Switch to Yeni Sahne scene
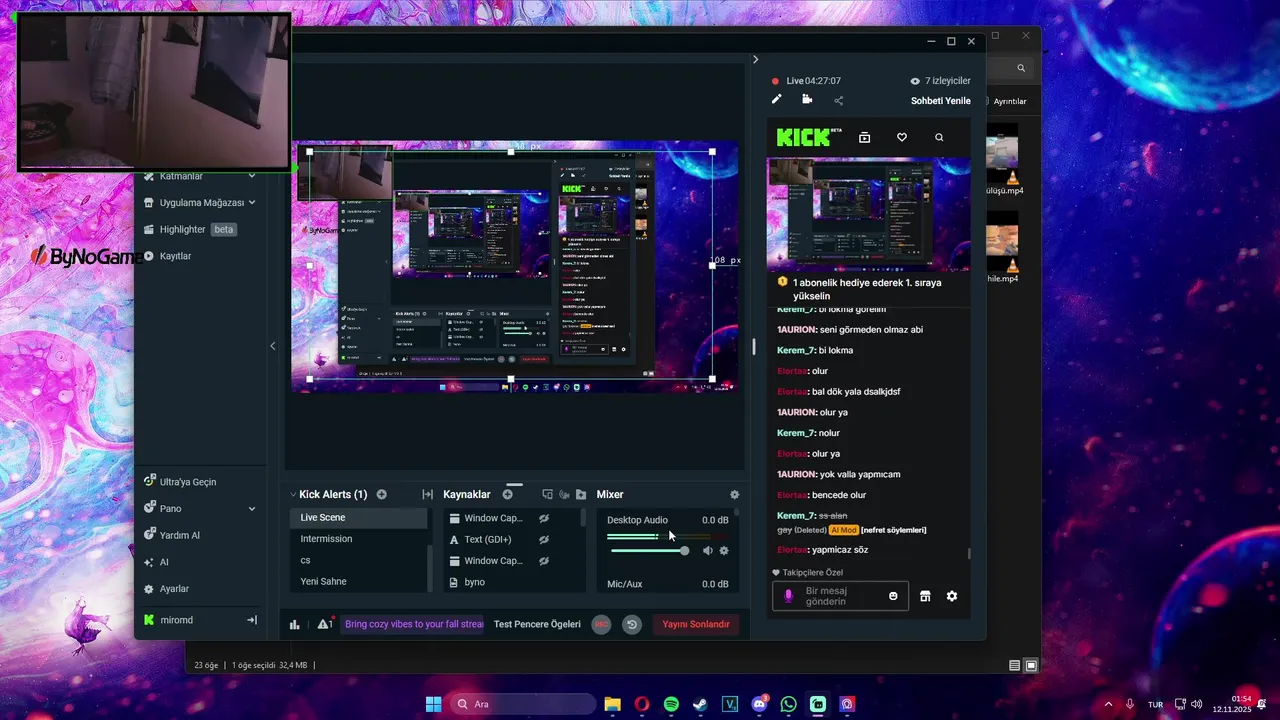Image resolution: width=1280 pixels, height=720 pixels. click(x=359, y=581)
